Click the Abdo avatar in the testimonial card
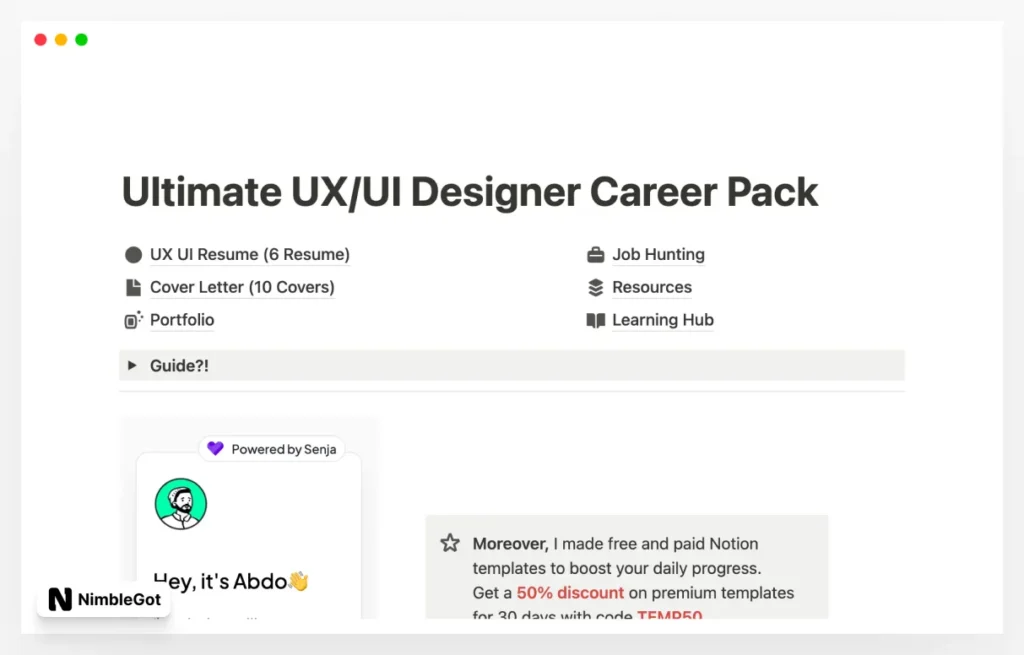Viewport: 1024px width, 655px height. pyautogui.click(x=181, y=504)
